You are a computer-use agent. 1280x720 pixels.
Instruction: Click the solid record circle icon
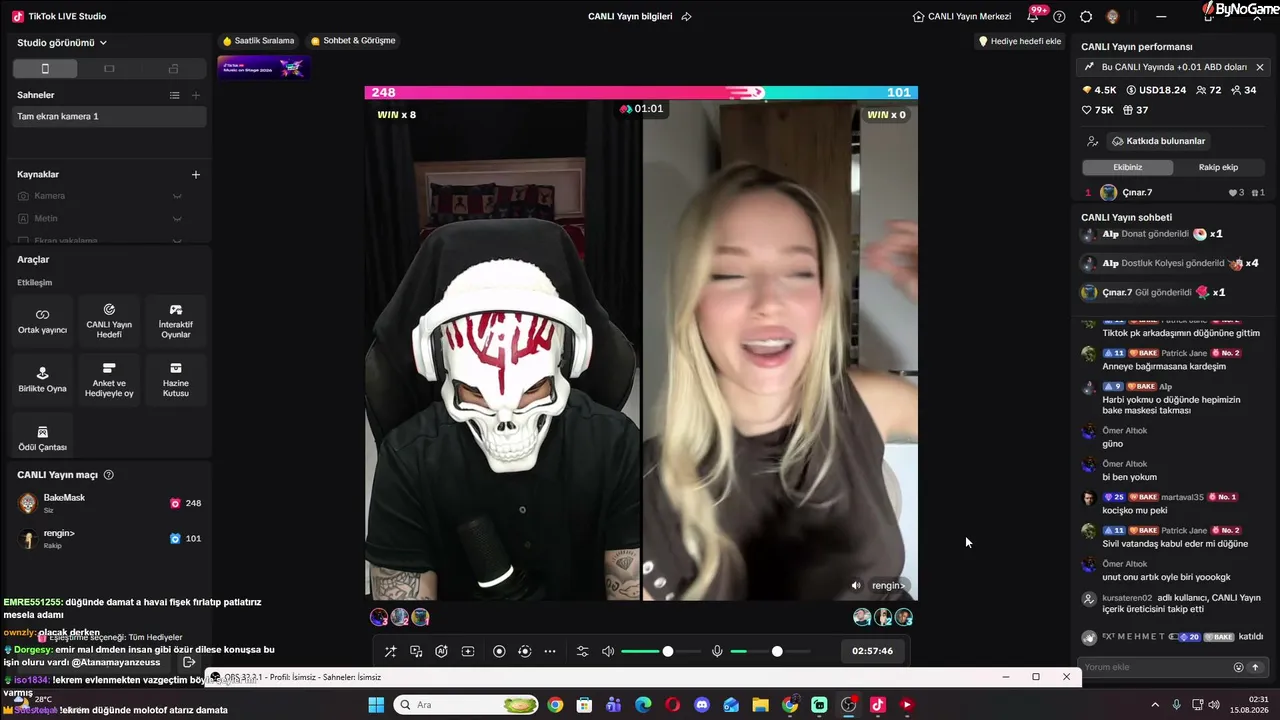(499, 651)
